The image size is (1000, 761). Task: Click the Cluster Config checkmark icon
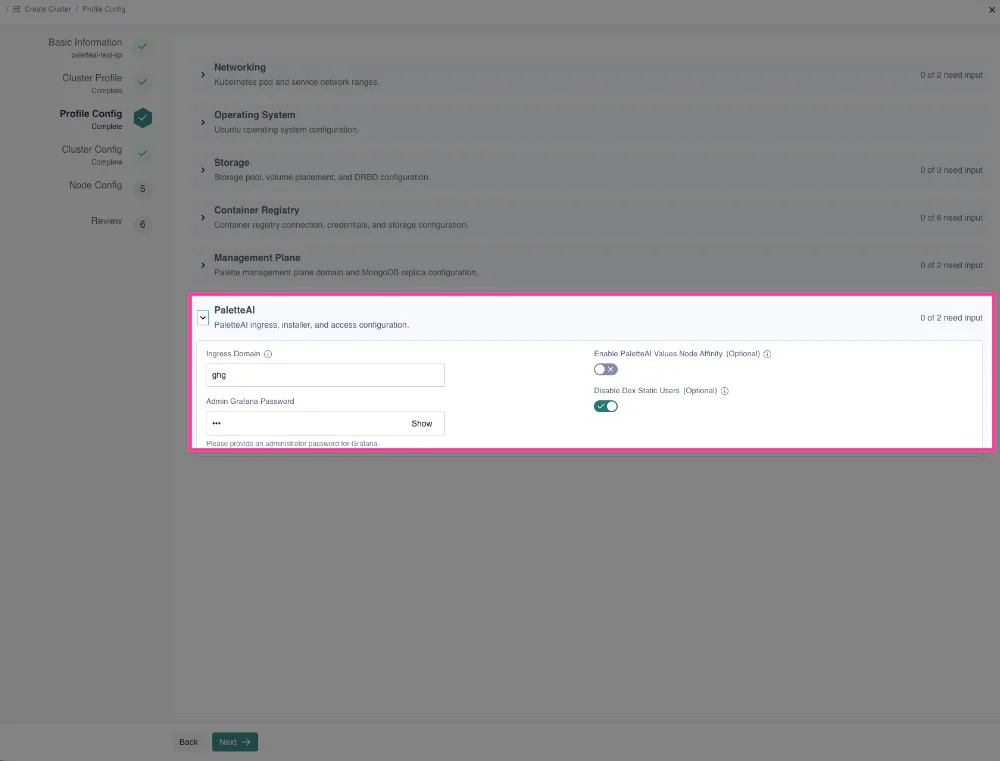coord(143,153)
